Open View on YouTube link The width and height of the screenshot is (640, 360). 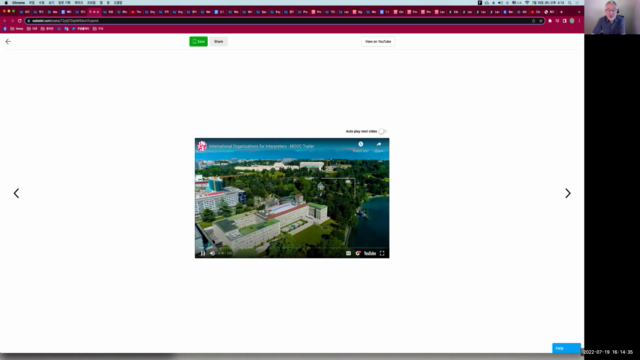click(378, 41)
